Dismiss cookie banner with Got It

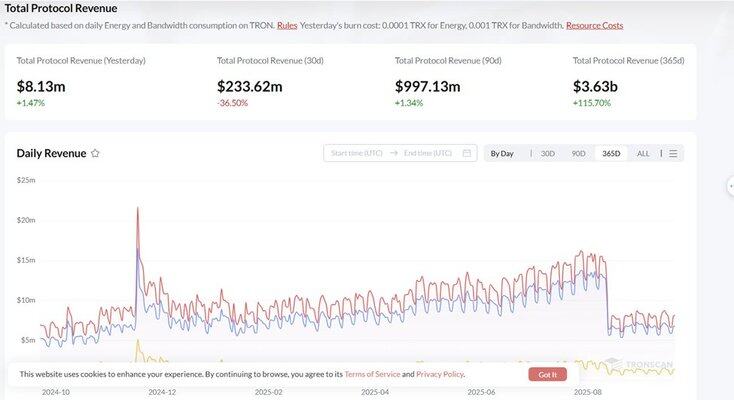point(548,374)
